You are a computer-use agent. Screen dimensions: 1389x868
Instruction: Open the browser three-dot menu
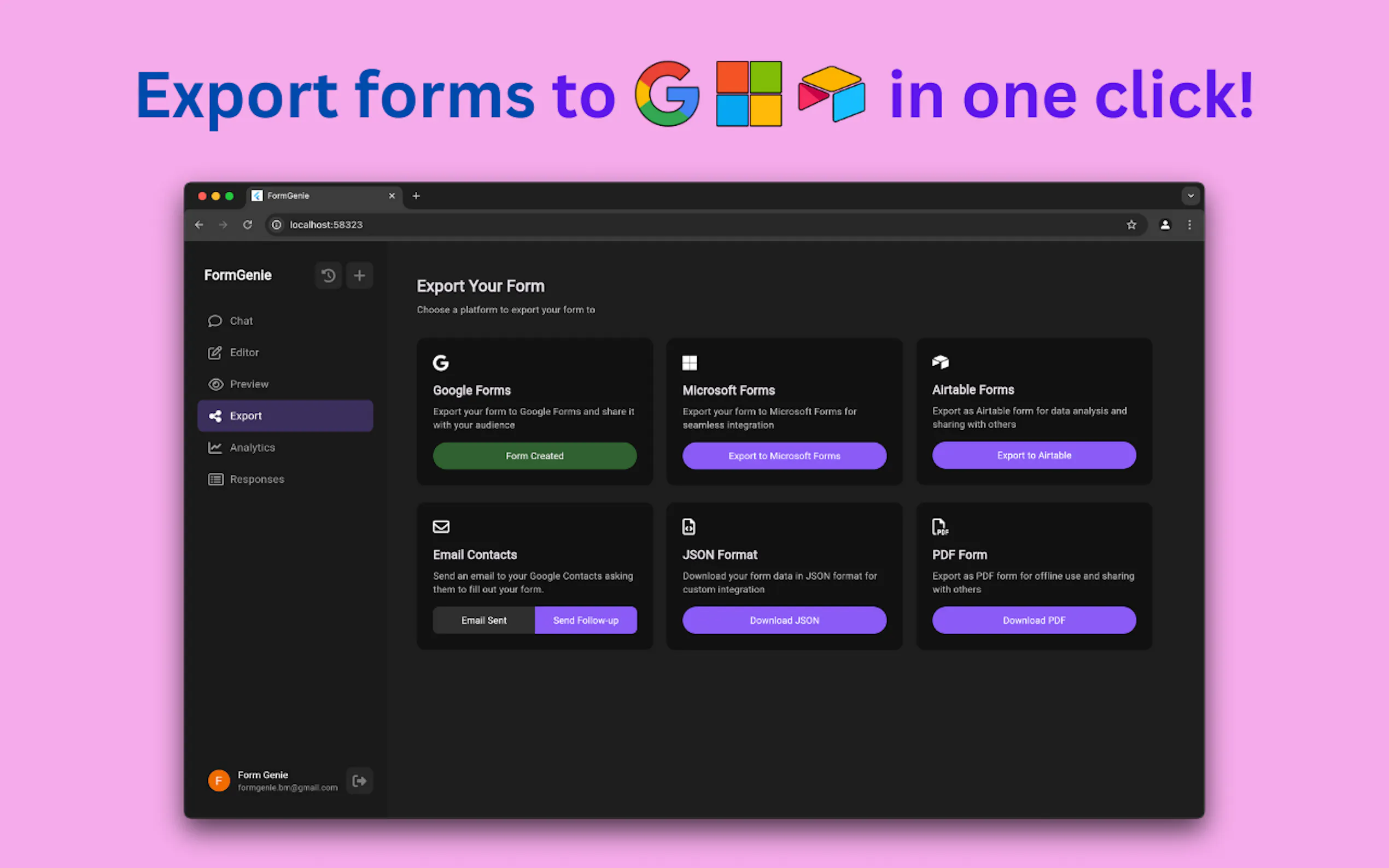pos(1190,225)
